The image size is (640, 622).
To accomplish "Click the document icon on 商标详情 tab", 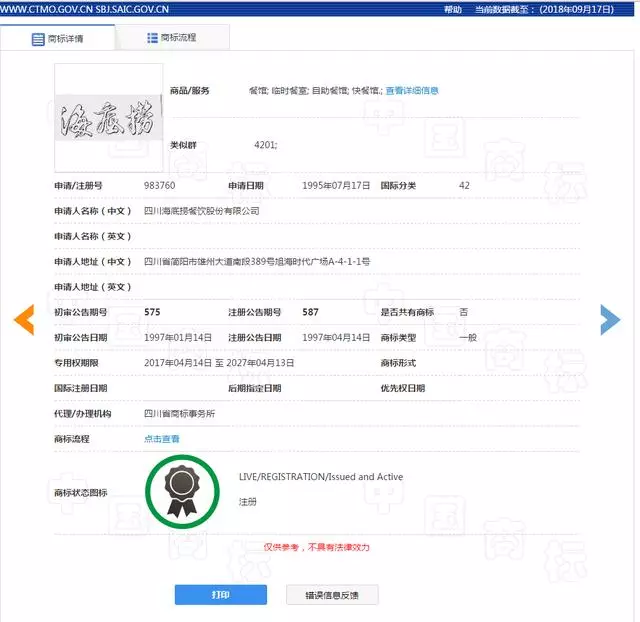I will point(38,39).
